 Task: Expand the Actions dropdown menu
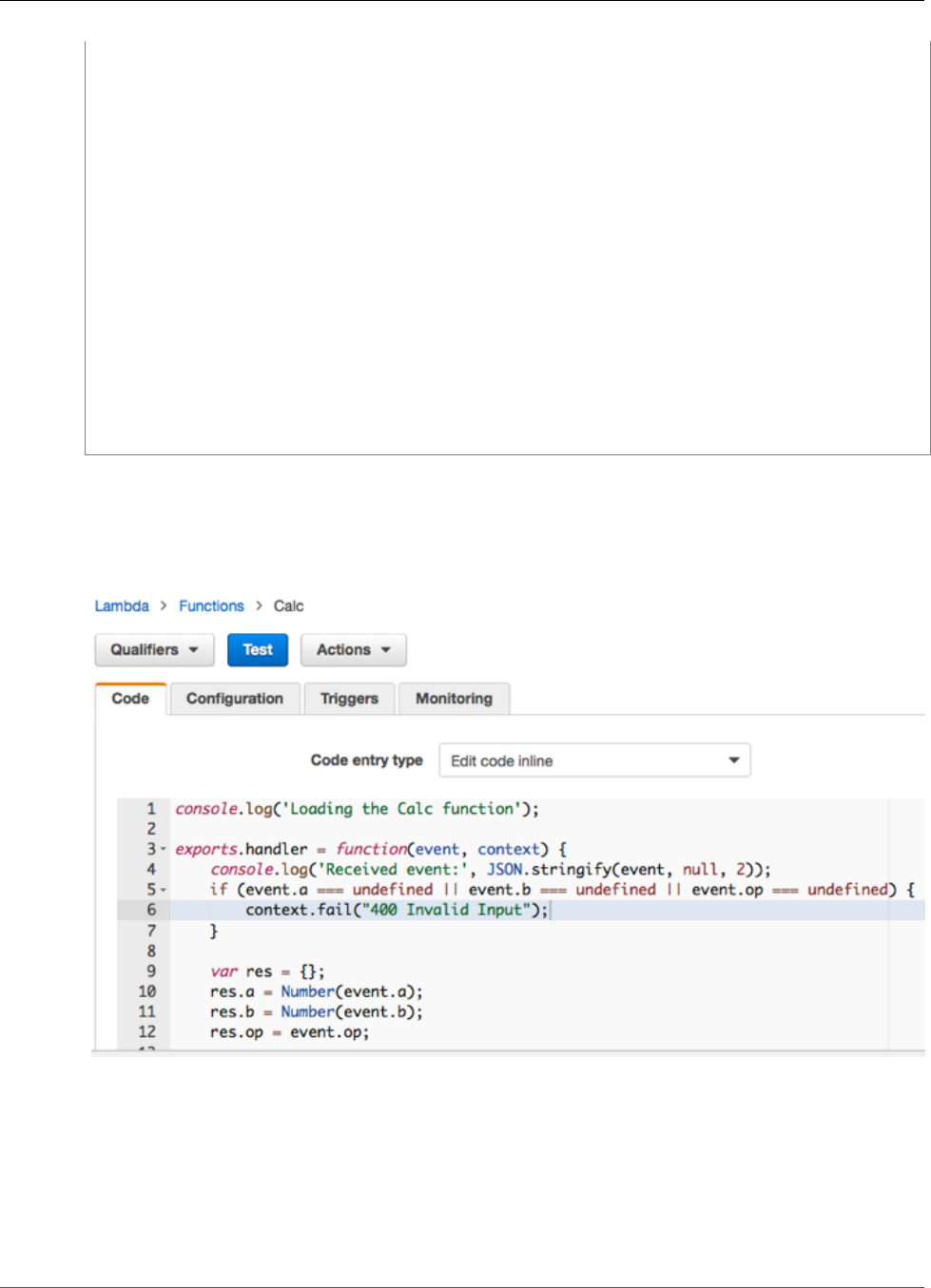(353, 650)
